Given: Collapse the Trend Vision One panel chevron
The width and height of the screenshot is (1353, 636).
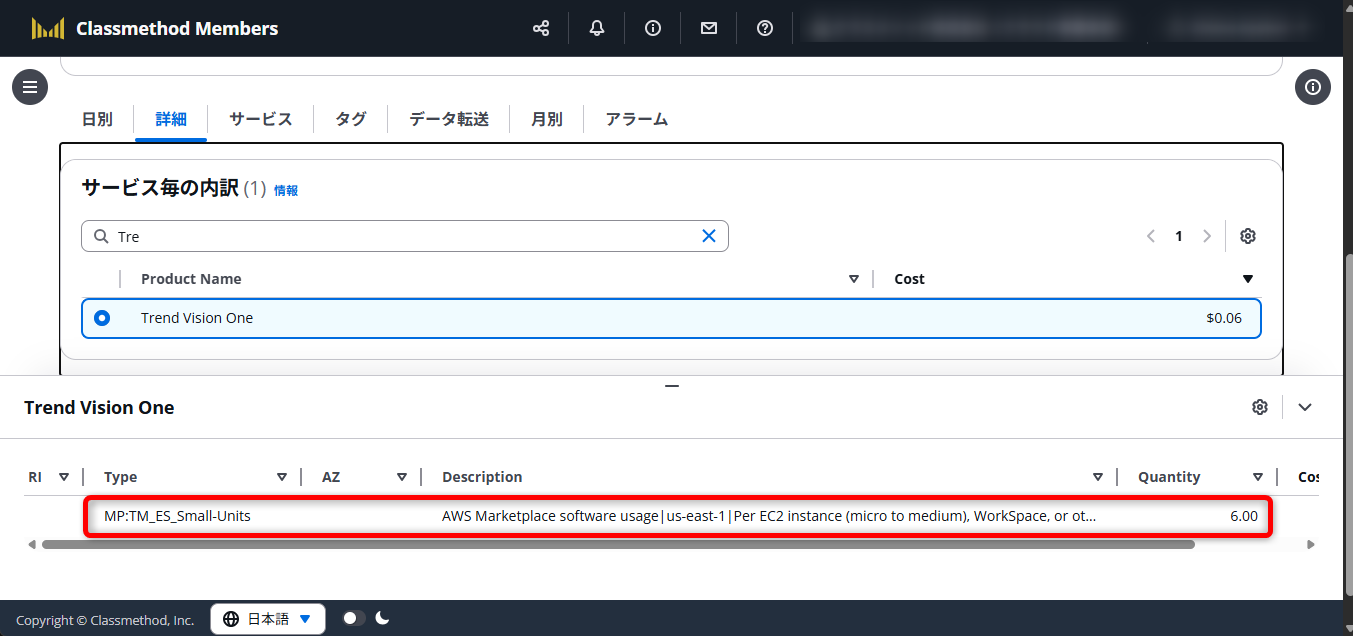Looking at the screenshot, I should point(1305,407).
